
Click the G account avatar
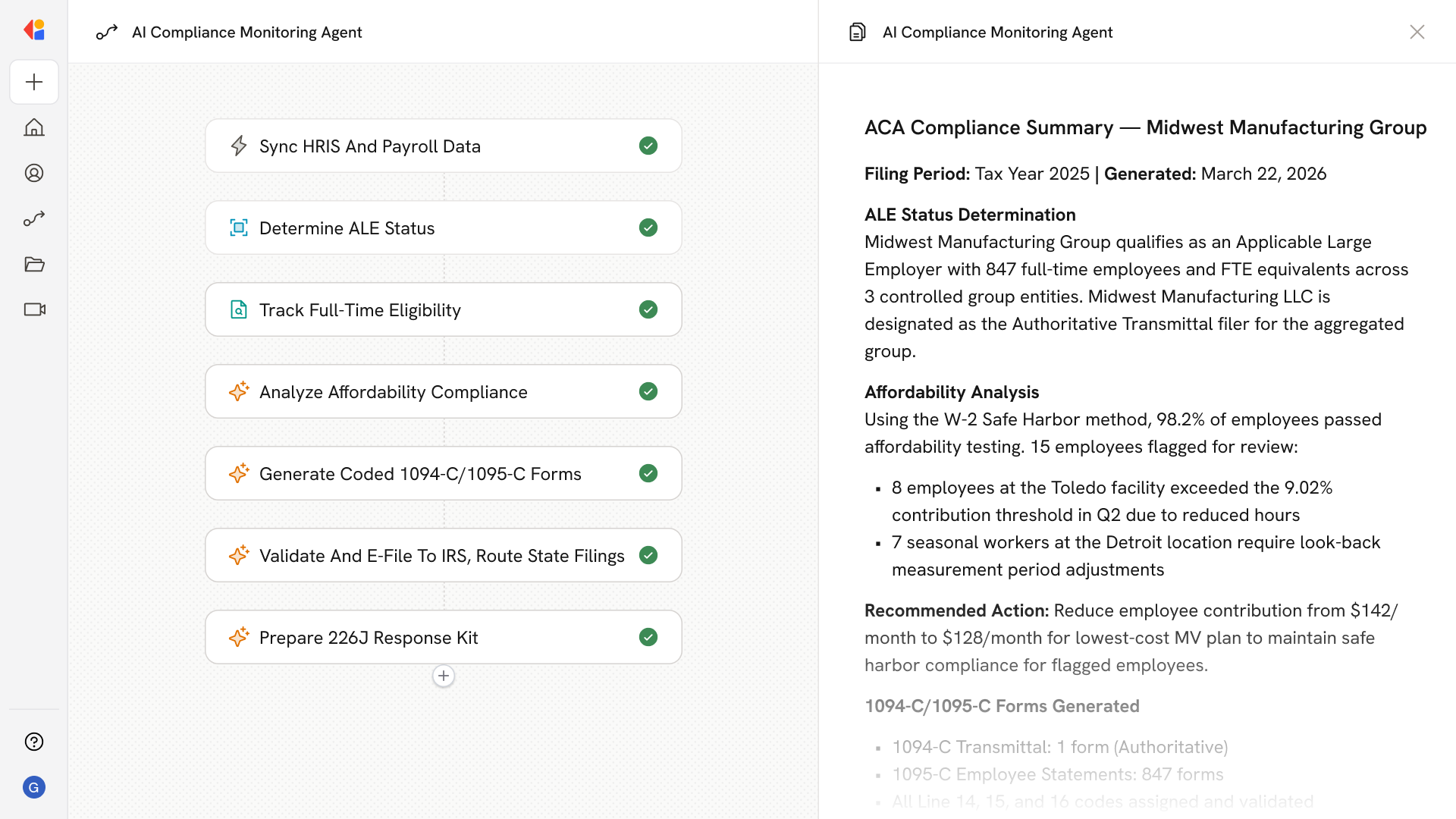point(34,787)
